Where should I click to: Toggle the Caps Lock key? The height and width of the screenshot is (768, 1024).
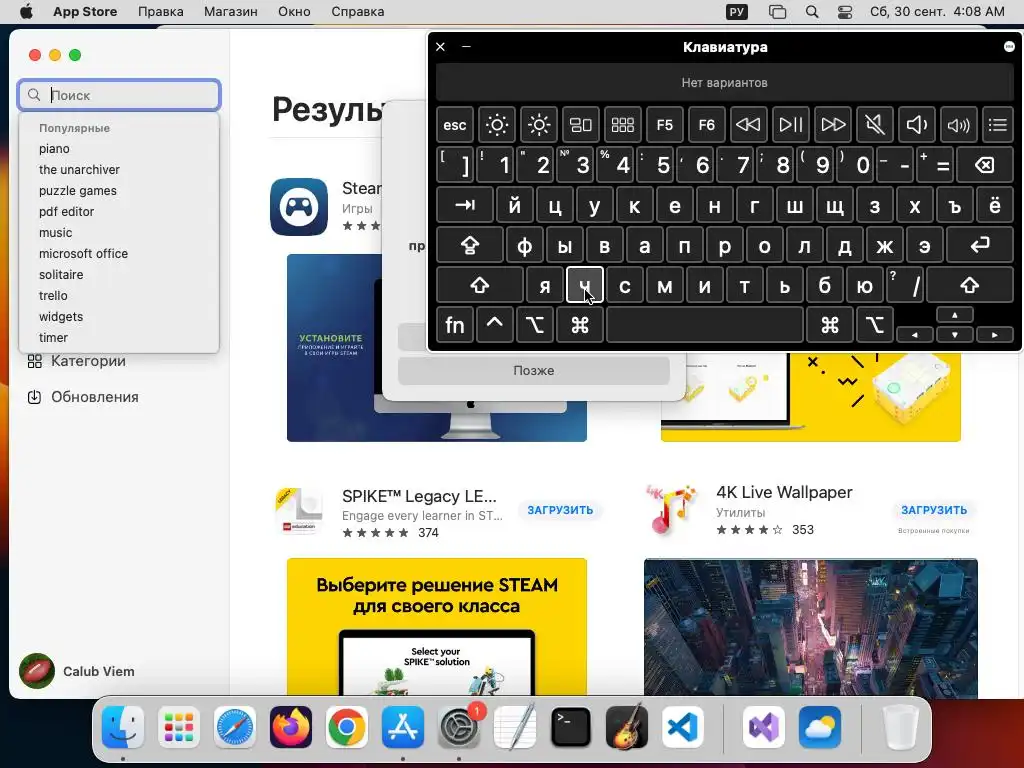click(x=470, y=246)
